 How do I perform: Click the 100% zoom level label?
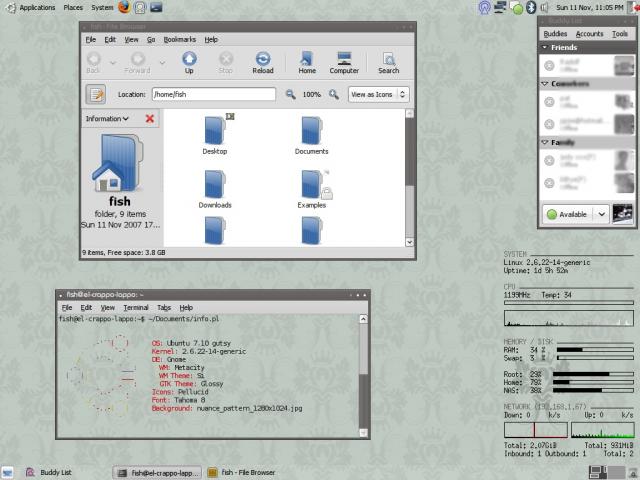(x=311, y=94)
